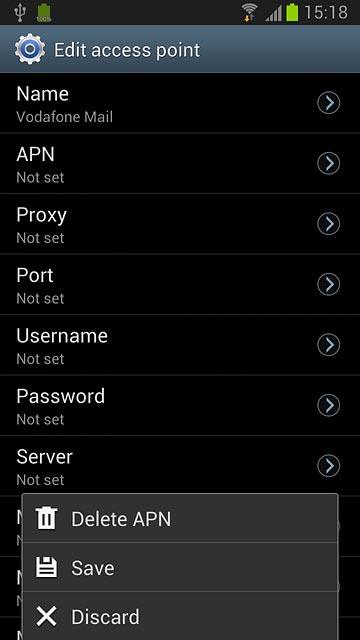Open the Name field chevron arrow
This screenshot has width=360, height=640.
tap(328, 103)
